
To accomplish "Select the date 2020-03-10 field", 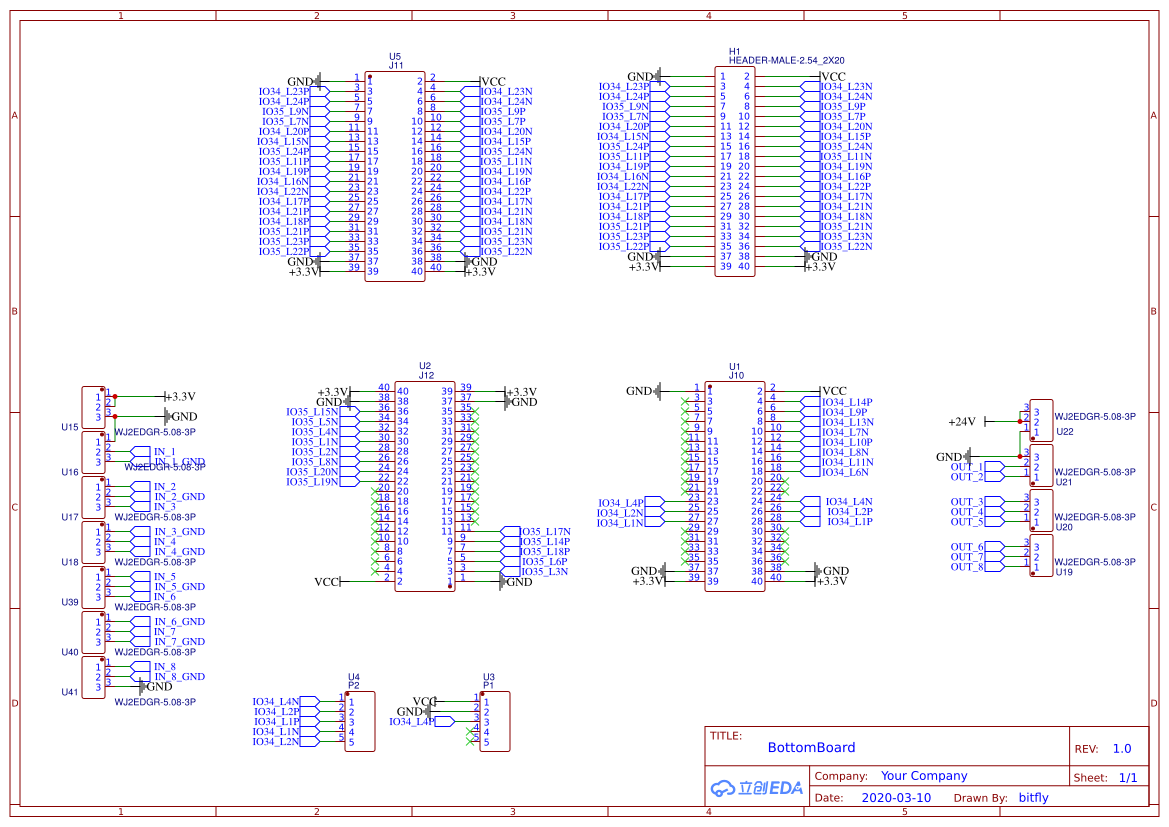I will click(895, 798).
